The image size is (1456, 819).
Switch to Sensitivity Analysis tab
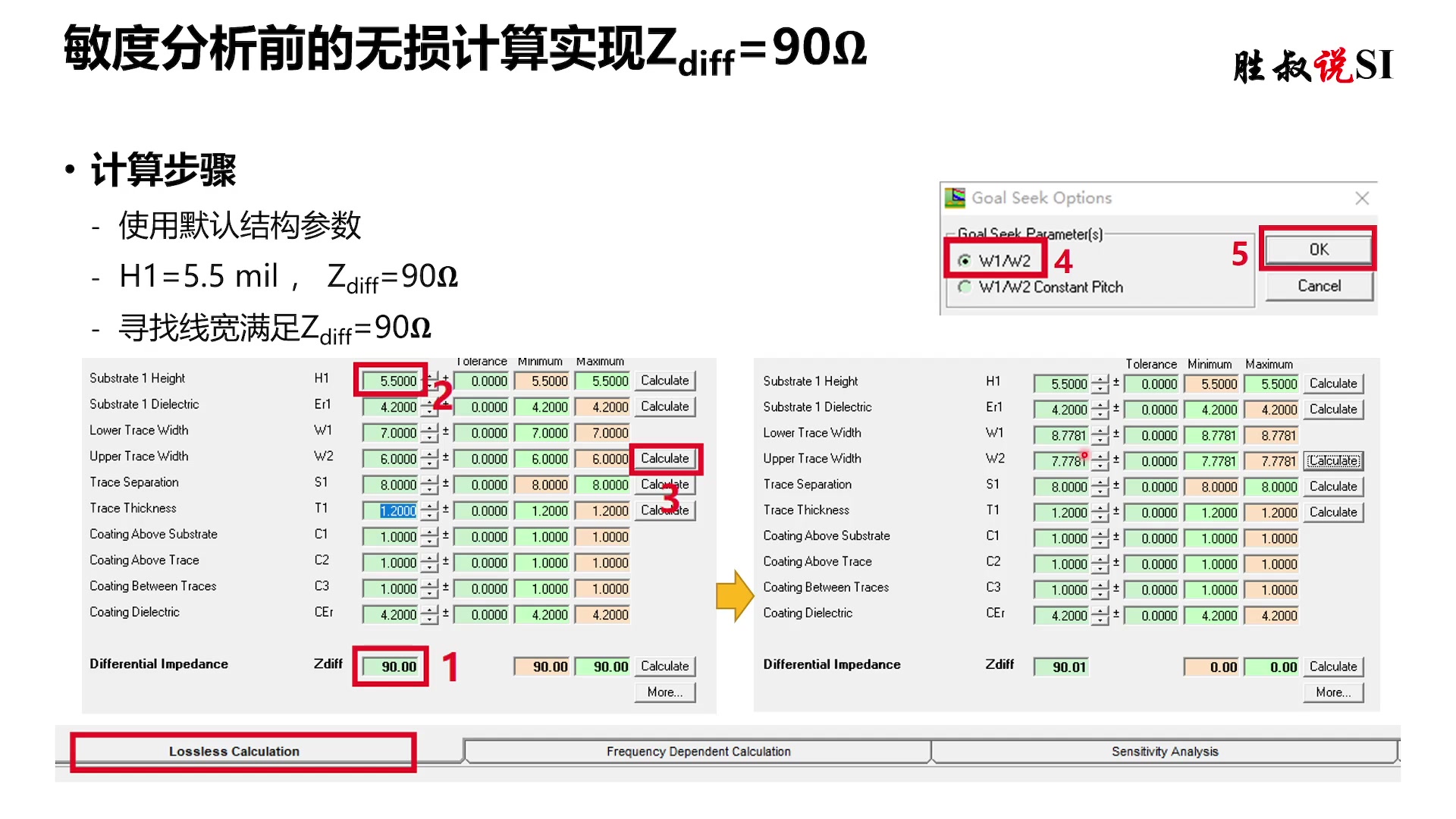[1166, 751]
